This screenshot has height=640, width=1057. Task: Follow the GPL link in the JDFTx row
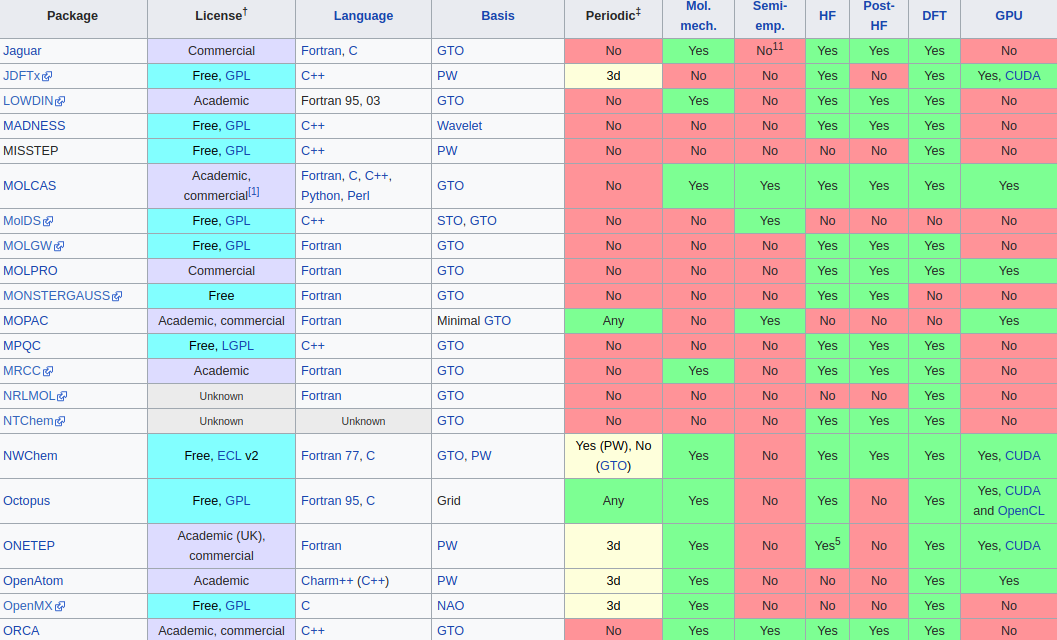click(237, 76)
